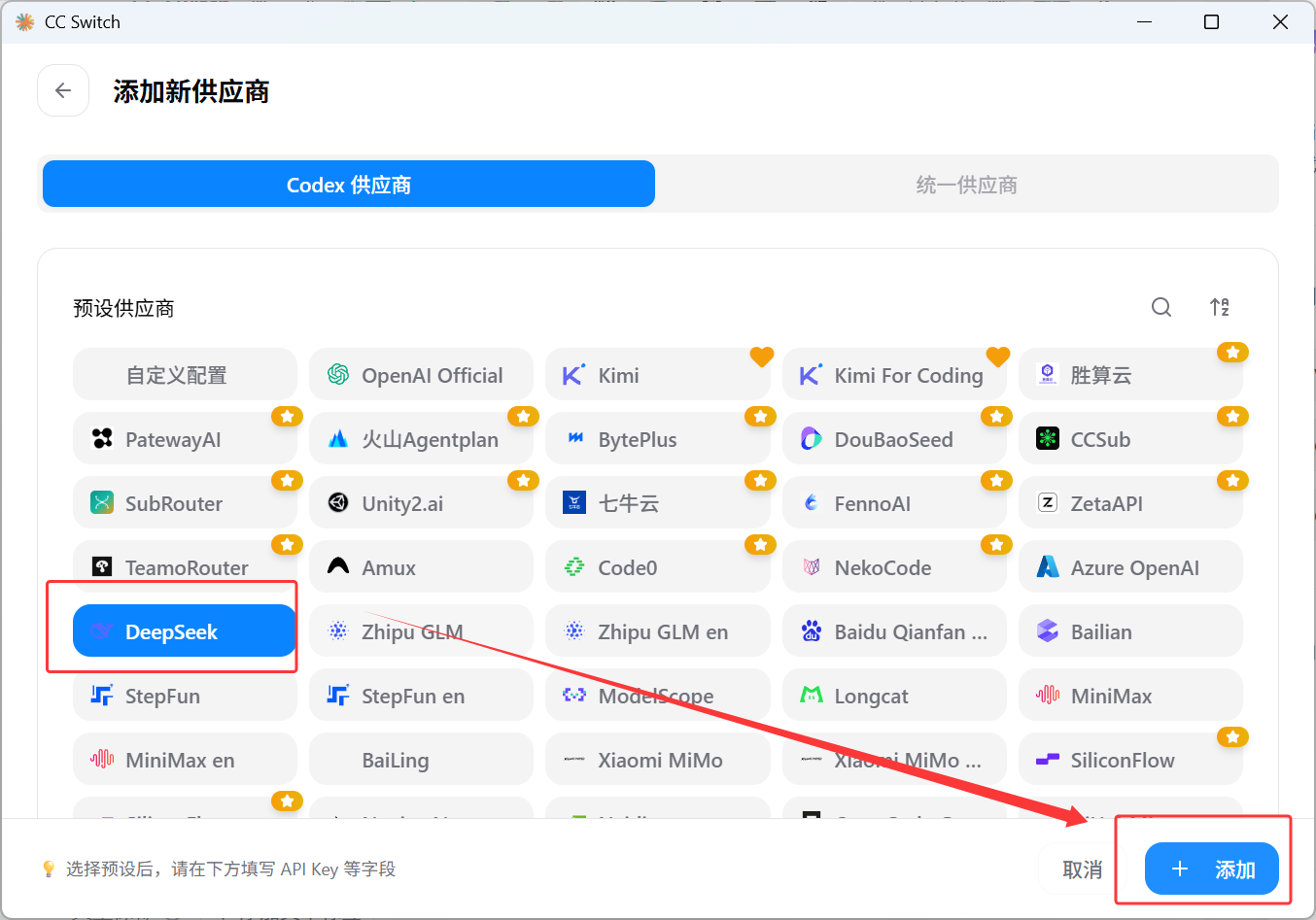
Task: Click the 添加新供应商 page title
Action: click(x=191, y=91)
